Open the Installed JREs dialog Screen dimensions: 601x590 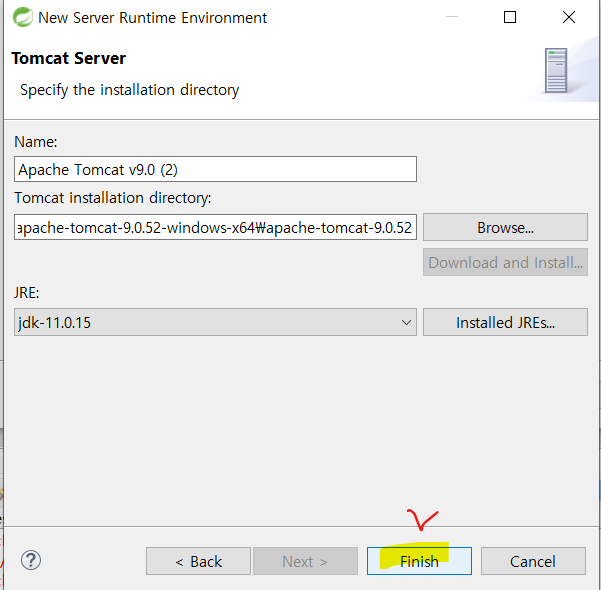pyautogui.click(x=505, y=322)
